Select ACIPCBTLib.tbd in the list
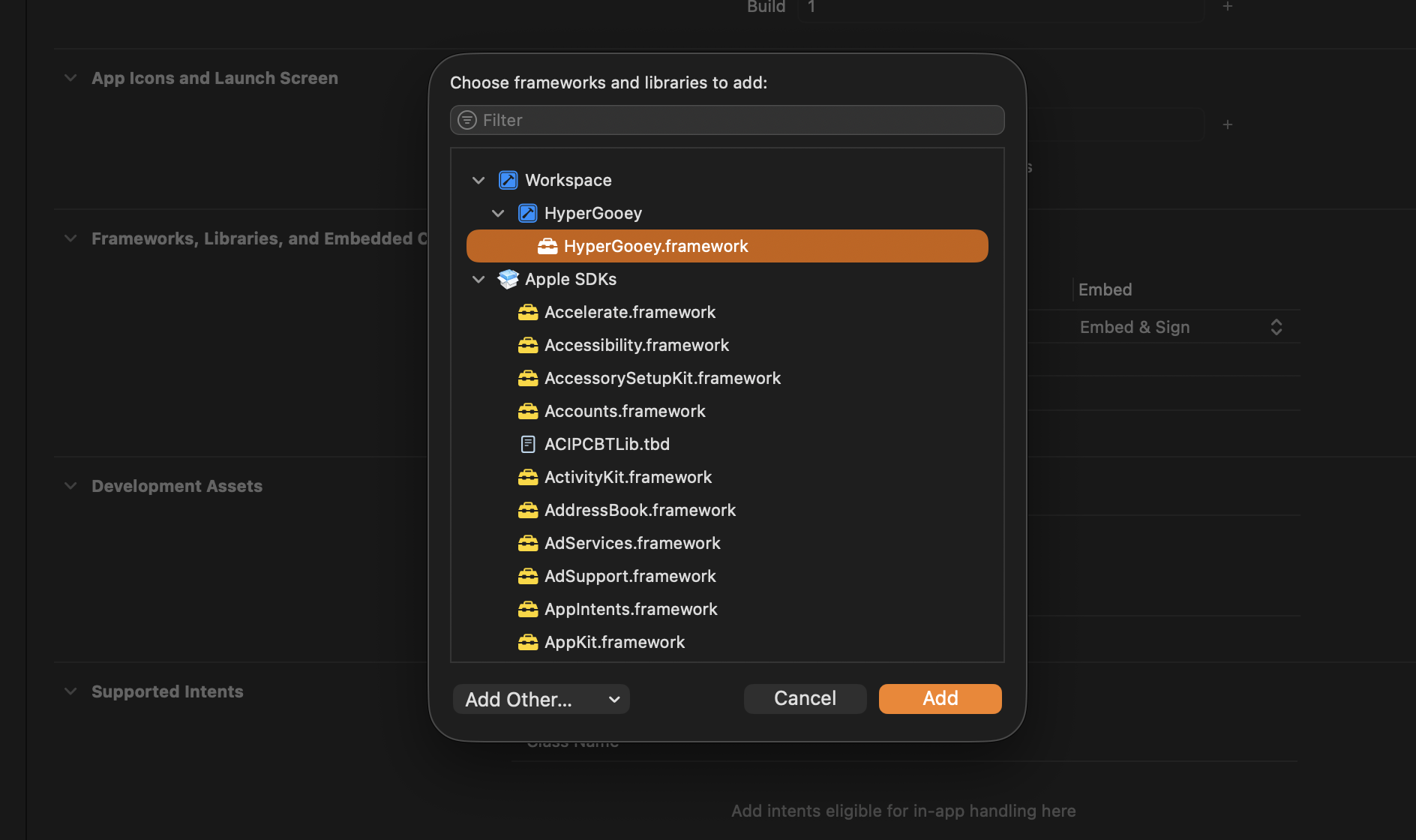Image resolution: width=1416 pixels, height=840 pixels. [727, 444]
